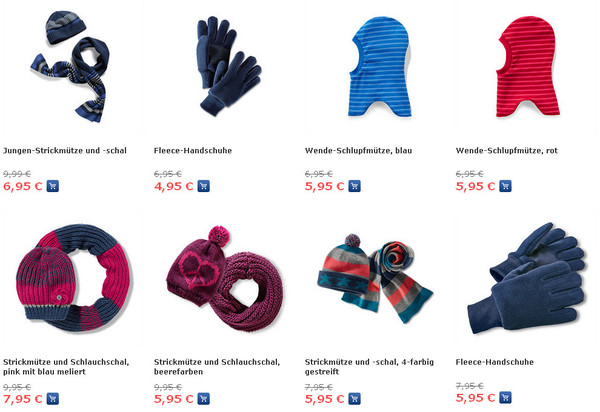
Task: Add blue Wende-Schlupfmütze to cart
Action: click(x=354, y=186)
